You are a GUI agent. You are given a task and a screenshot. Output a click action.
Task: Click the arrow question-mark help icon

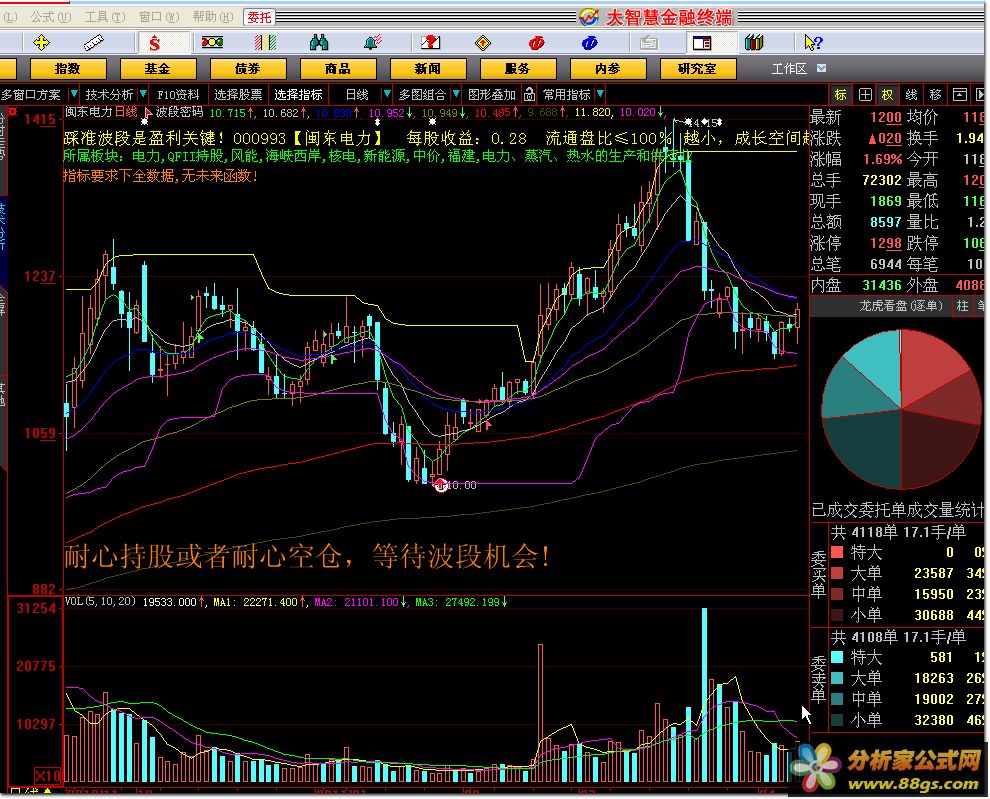pyautogui.click(x=813, y=42)
